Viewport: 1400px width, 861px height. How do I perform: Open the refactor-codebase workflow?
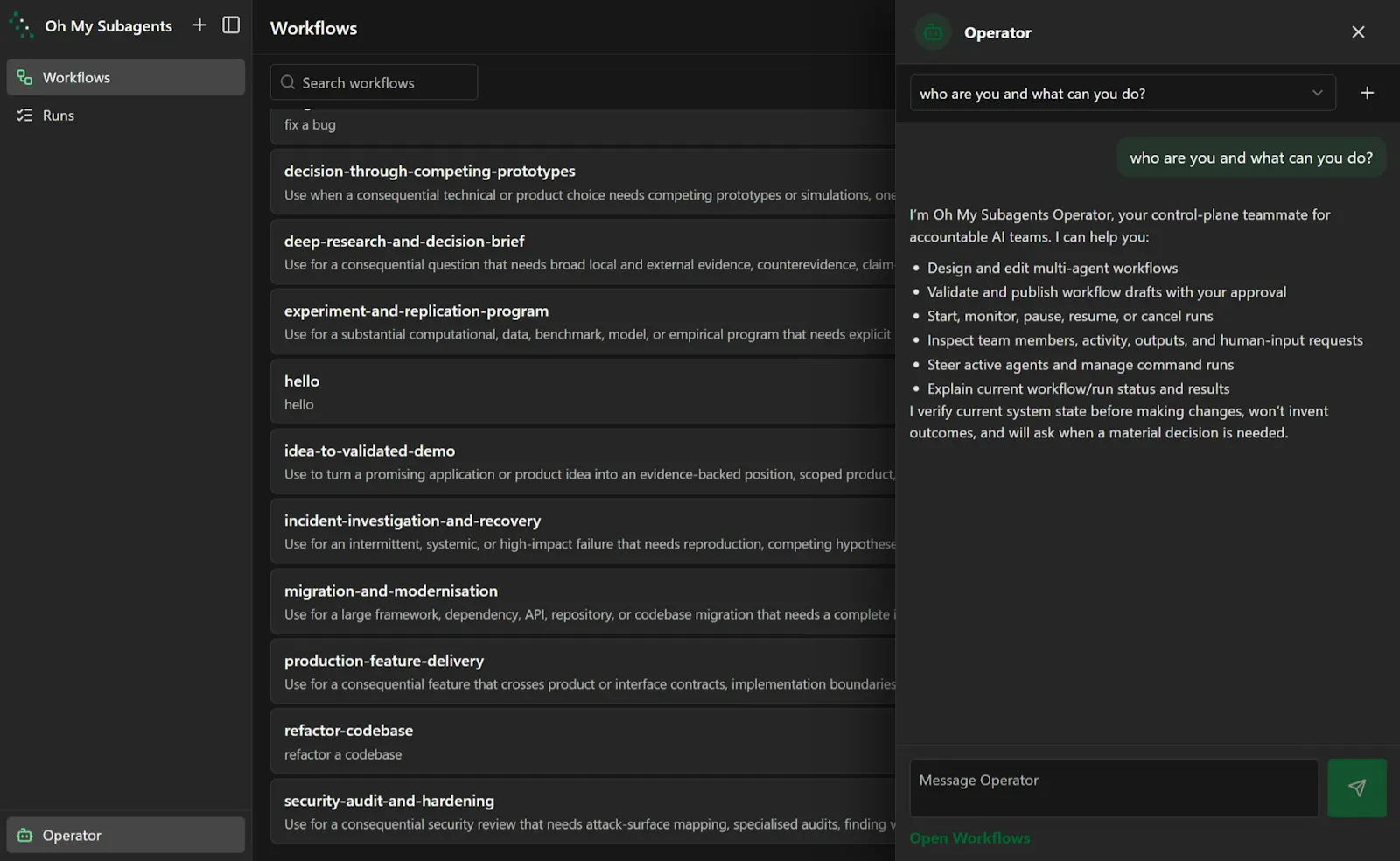click(x=583, y=741)
